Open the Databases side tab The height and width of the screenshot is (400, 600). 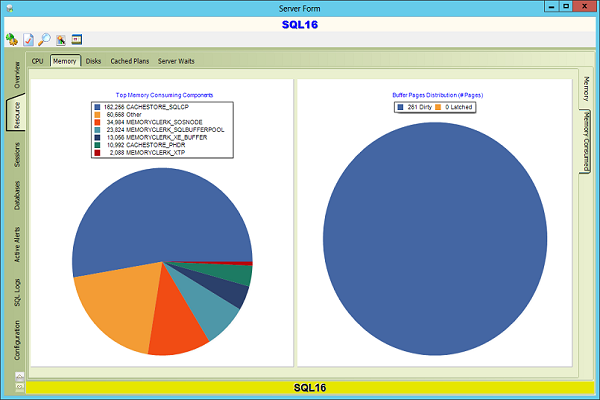17,196
